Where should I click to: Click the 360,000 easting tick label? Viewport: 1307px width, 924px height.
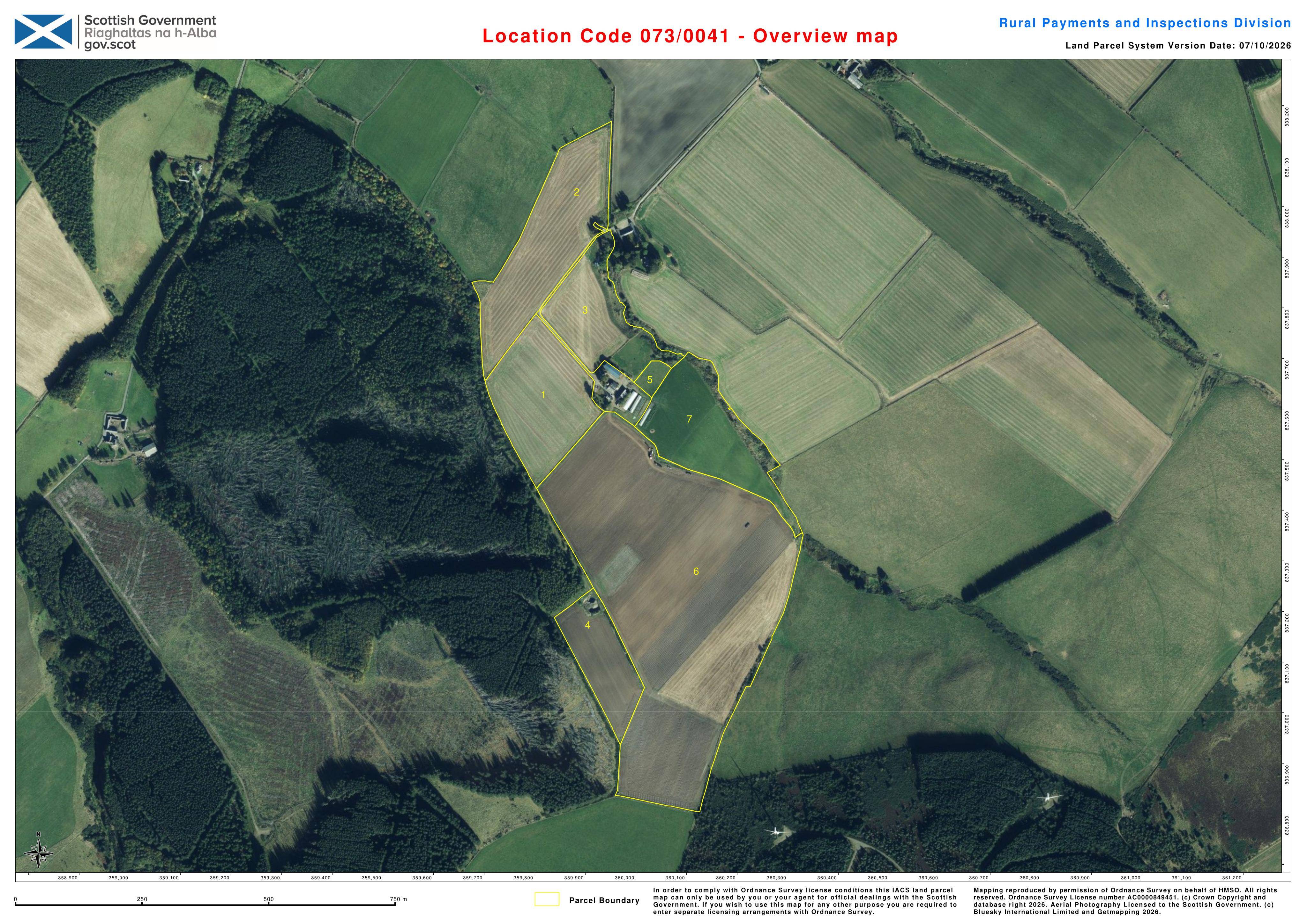coord(624,878)
